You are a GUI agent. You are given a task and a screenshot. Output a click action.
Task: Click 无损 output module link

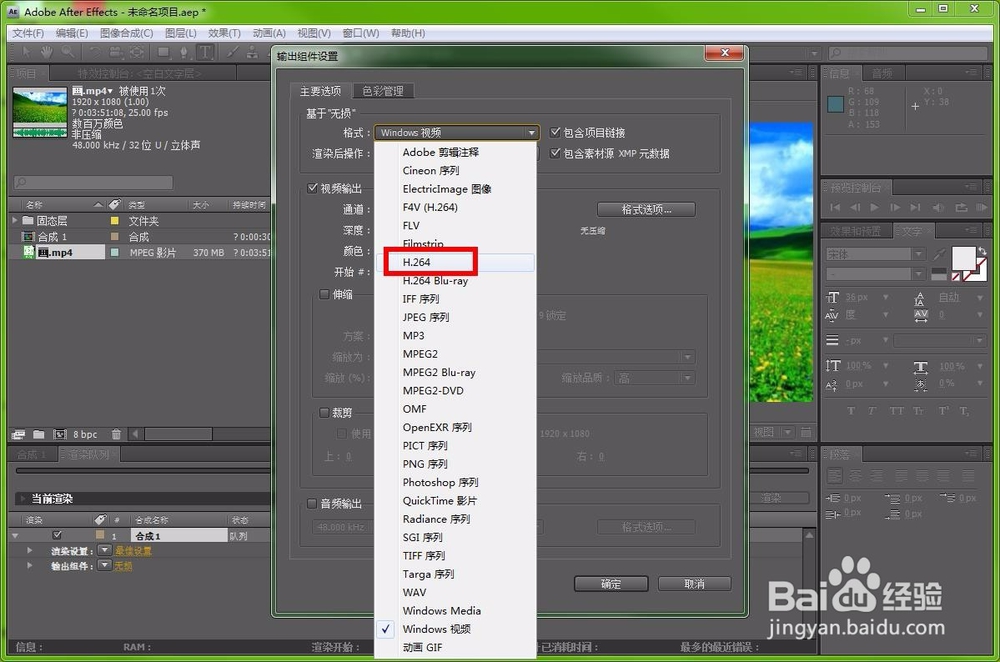(123, 566)
